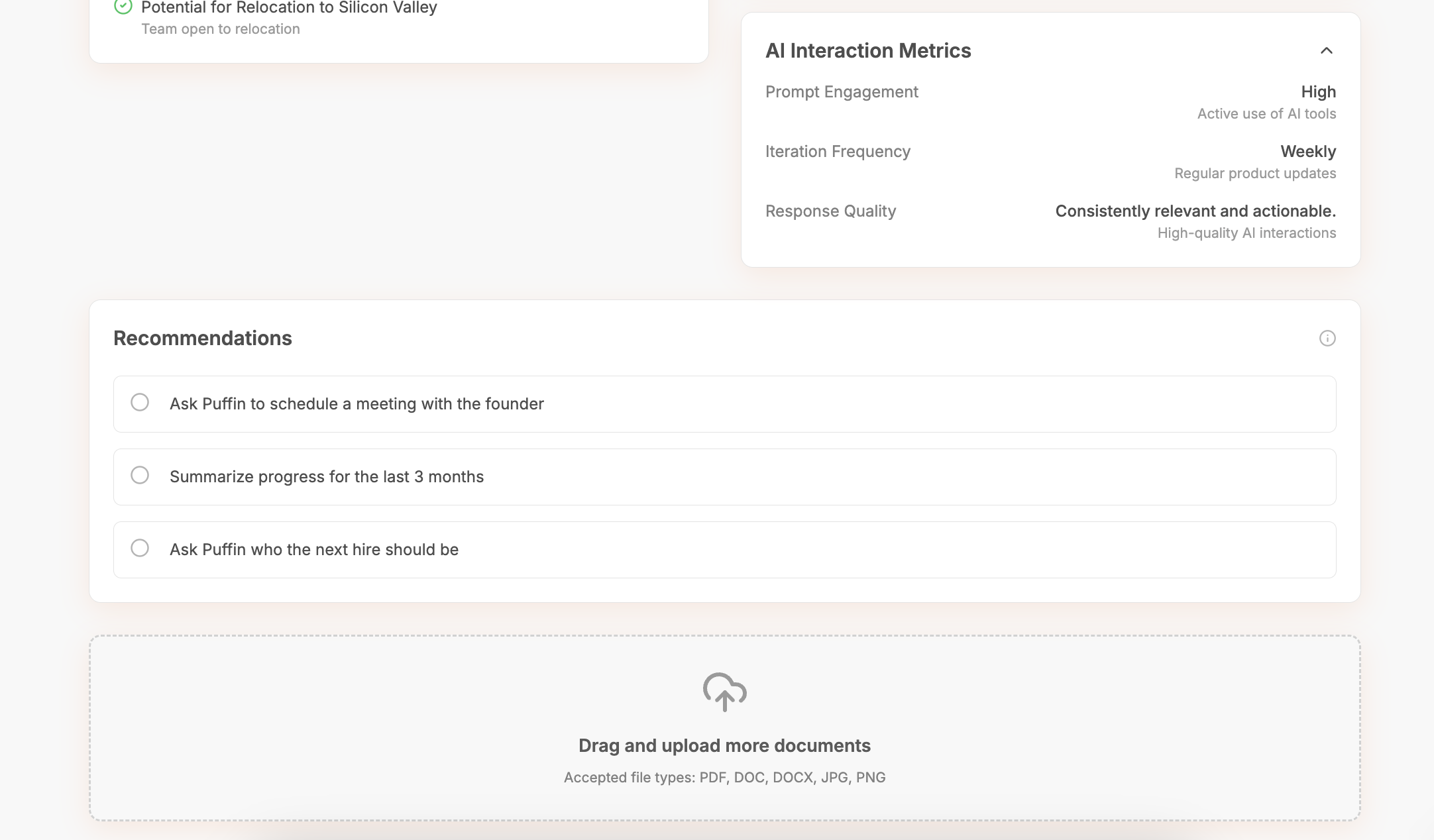
Task: Click the green check icon beside Potential for Relocation
Action: [x=123, y=7]
